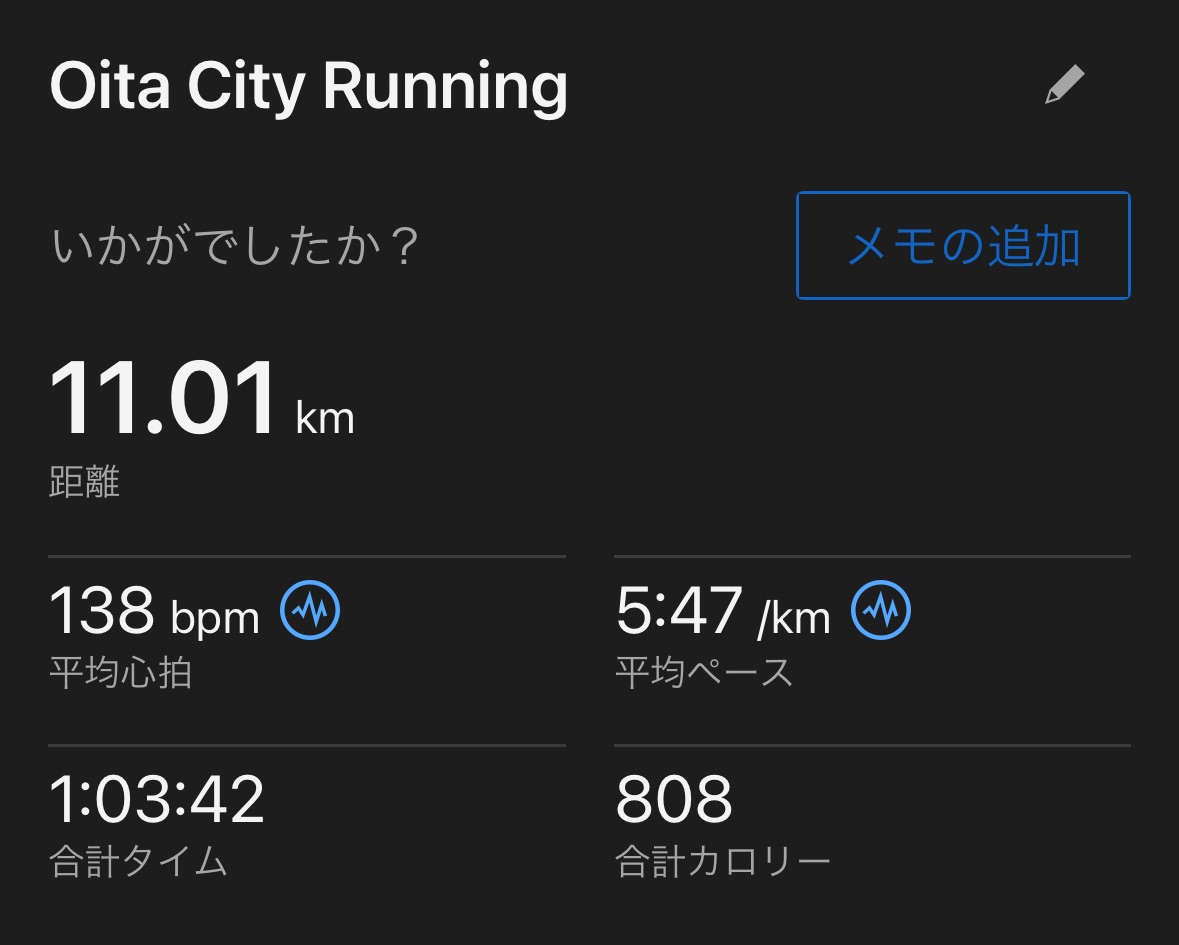Select the 平均心拍 label
This screenshot has width=1179, height=945.
120,673
